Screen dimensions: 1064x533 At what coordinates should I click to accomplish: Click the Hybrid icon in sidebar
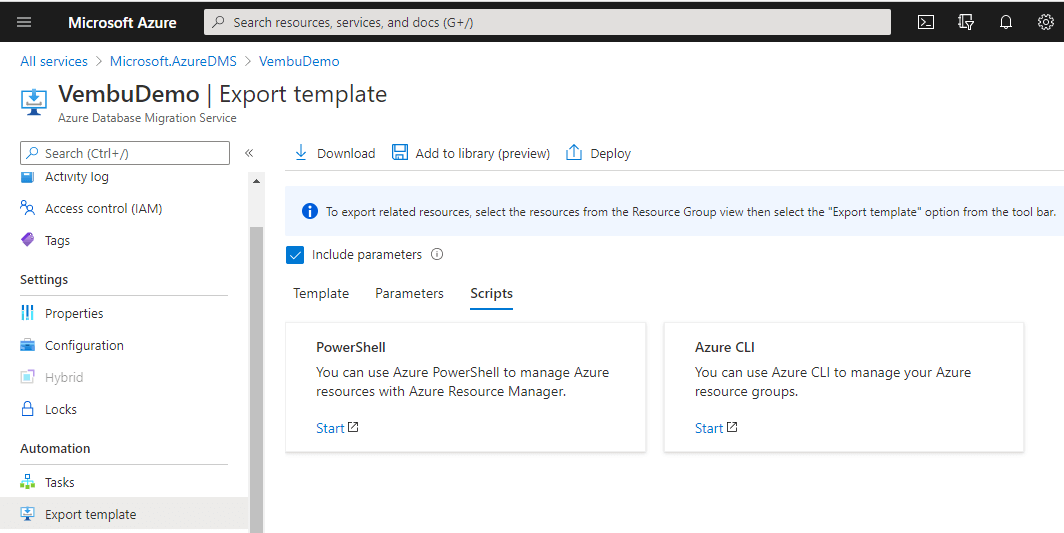[27, 377]
